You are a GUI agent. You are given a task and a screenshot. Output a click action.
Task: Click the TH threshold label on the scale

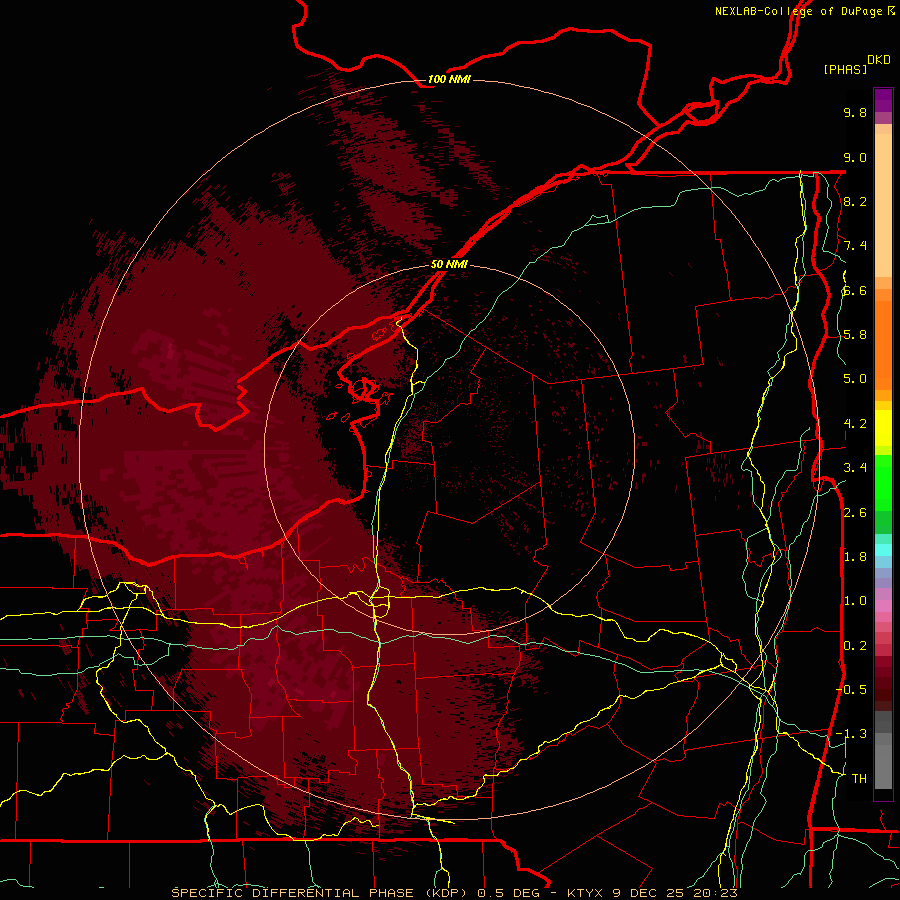[859, 778]
